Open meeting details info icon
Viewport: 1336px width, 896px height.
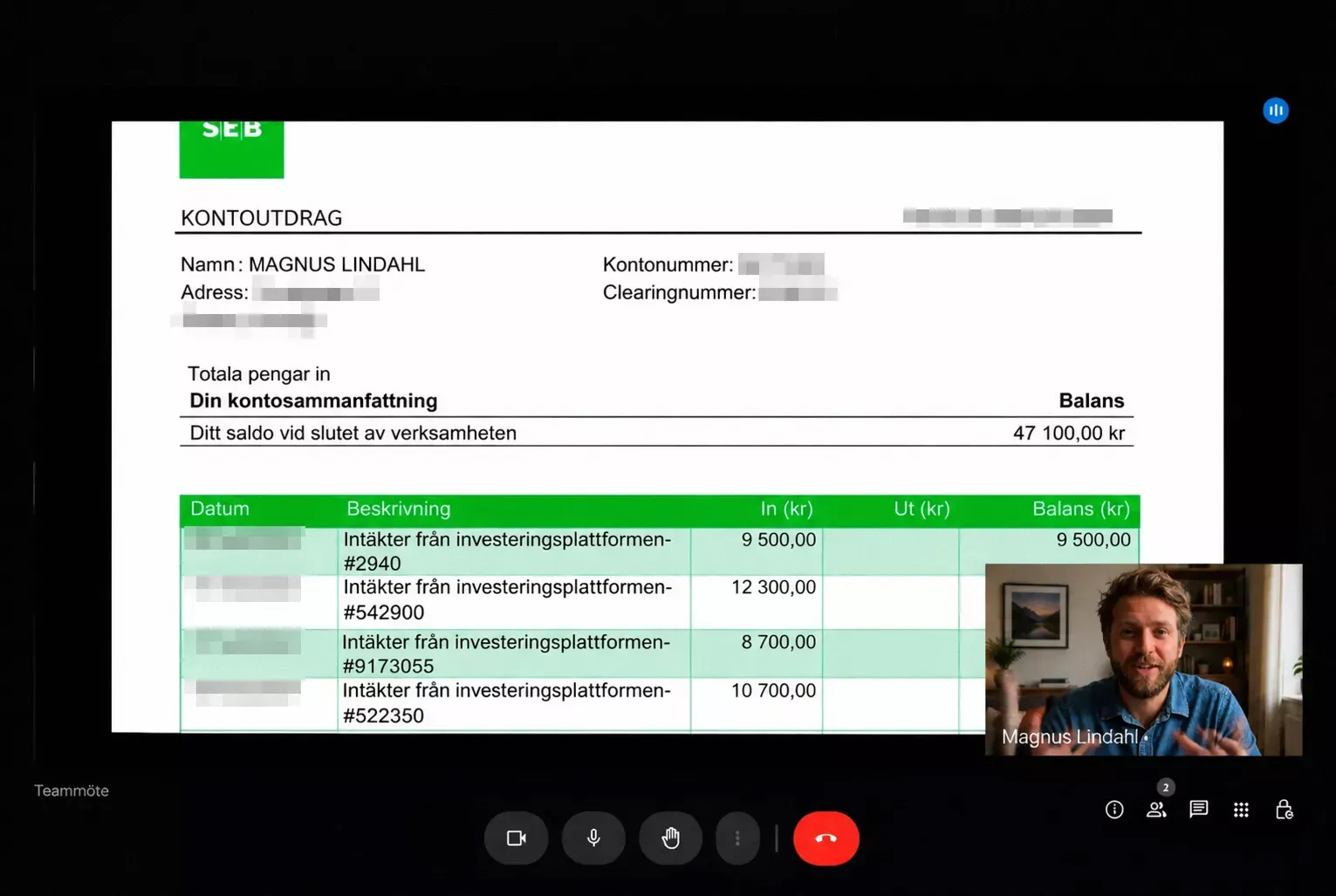click(1114, 810)
